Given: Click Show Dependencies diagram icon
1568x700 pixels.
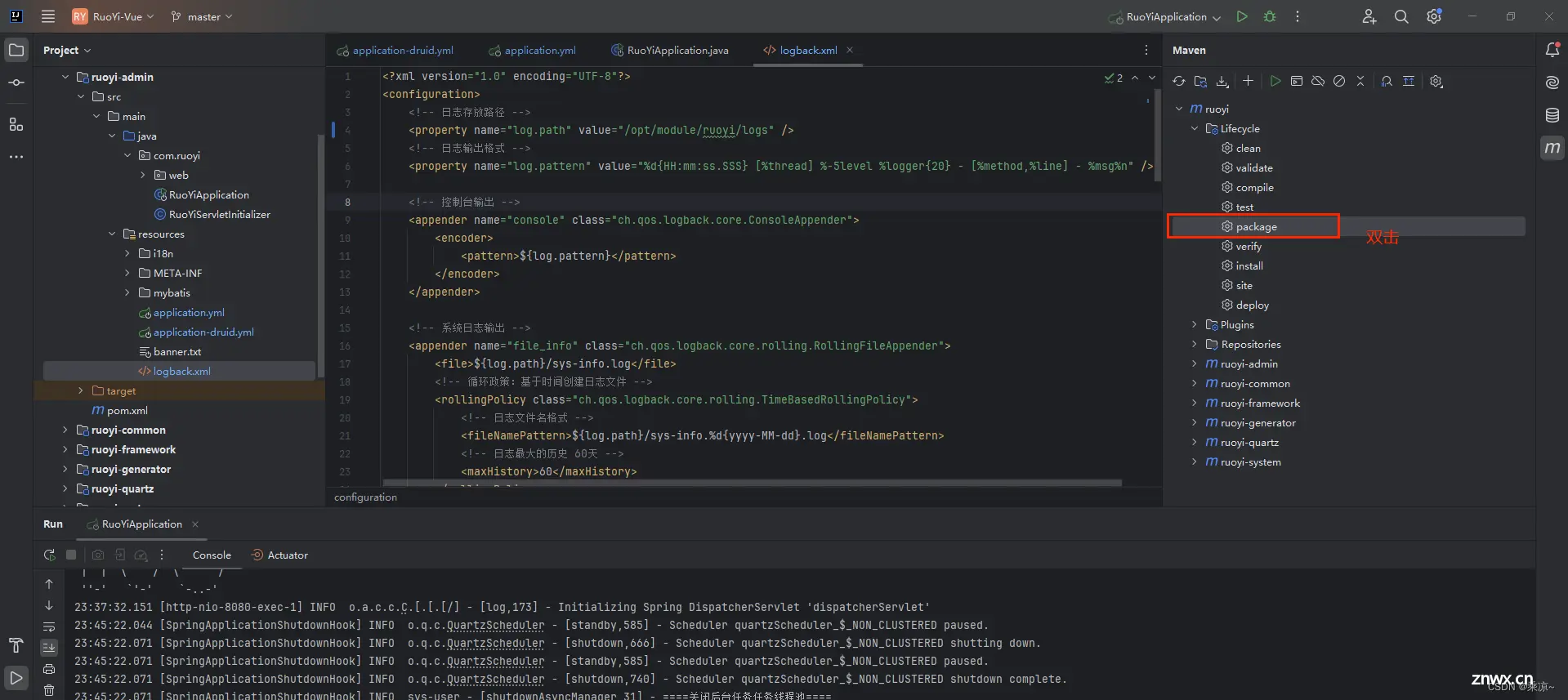Looking at the screenshot, I should 1409,81.
